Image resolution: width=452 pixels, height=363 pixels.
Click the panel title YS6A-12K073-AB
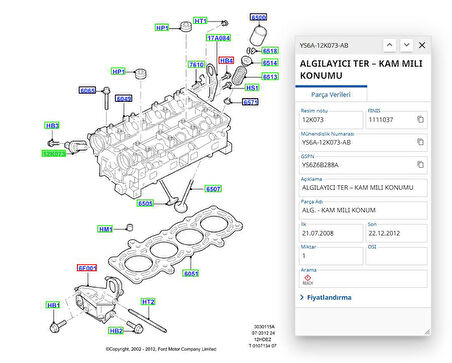(x=324, y=45)
